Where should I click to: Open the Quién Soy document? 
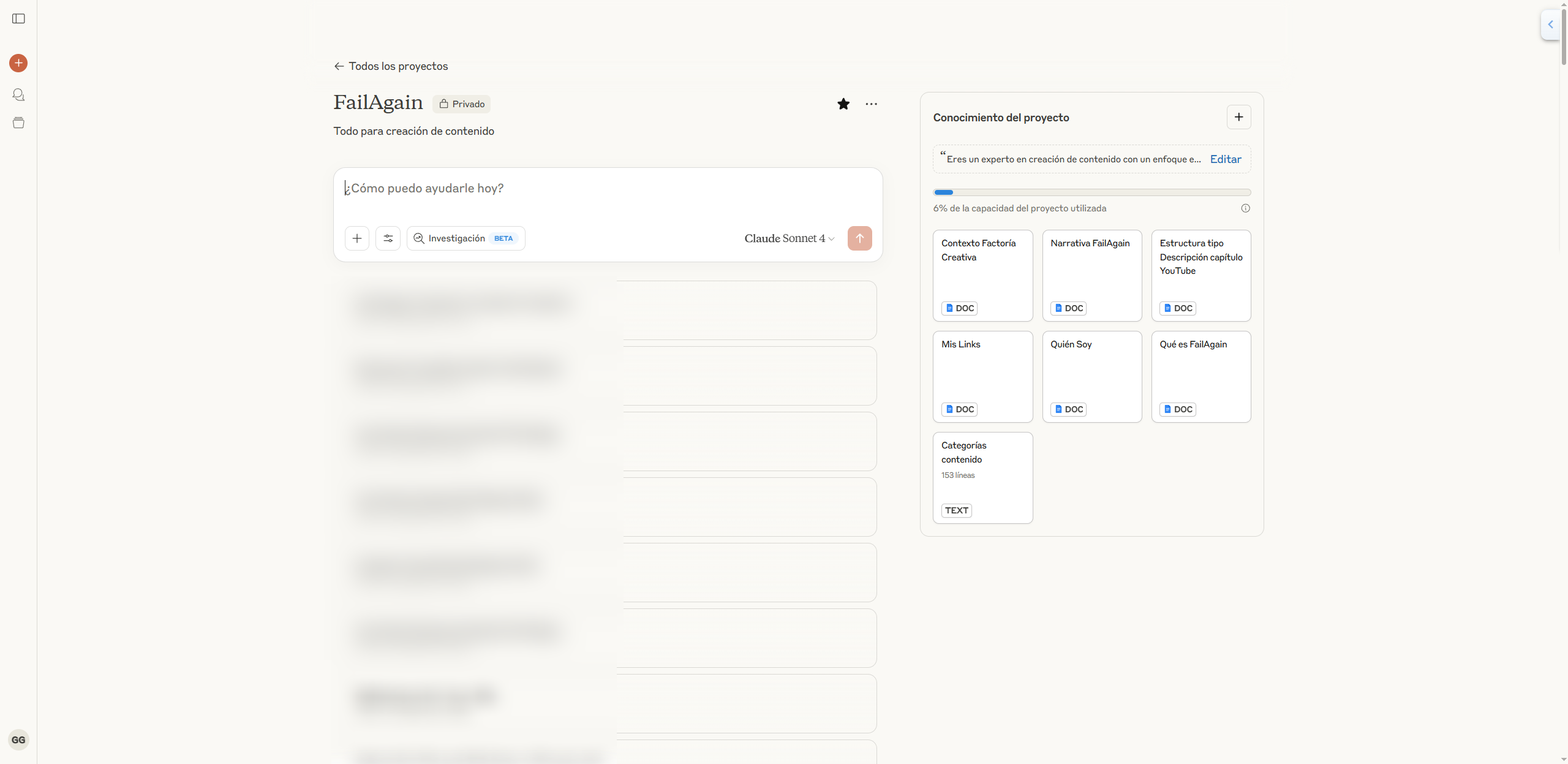pos(1092,377)
